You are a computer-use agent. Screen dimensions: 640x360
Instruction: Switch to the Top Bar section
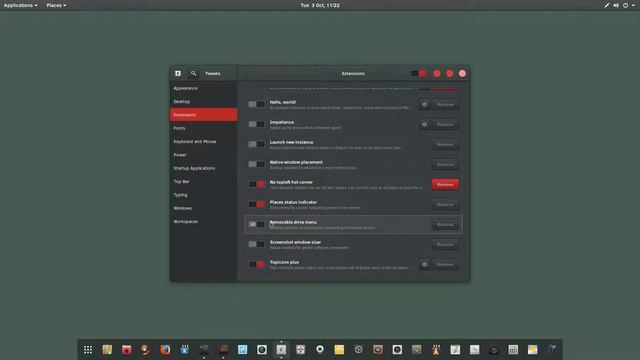[x=203, y=182]
